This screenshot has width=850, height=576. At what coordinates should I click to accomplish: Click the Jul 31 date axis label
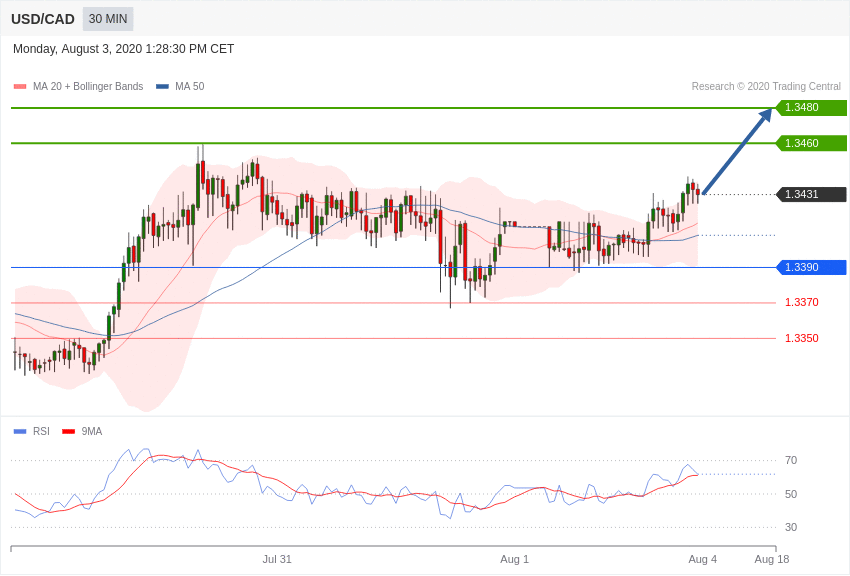(277, 559)
